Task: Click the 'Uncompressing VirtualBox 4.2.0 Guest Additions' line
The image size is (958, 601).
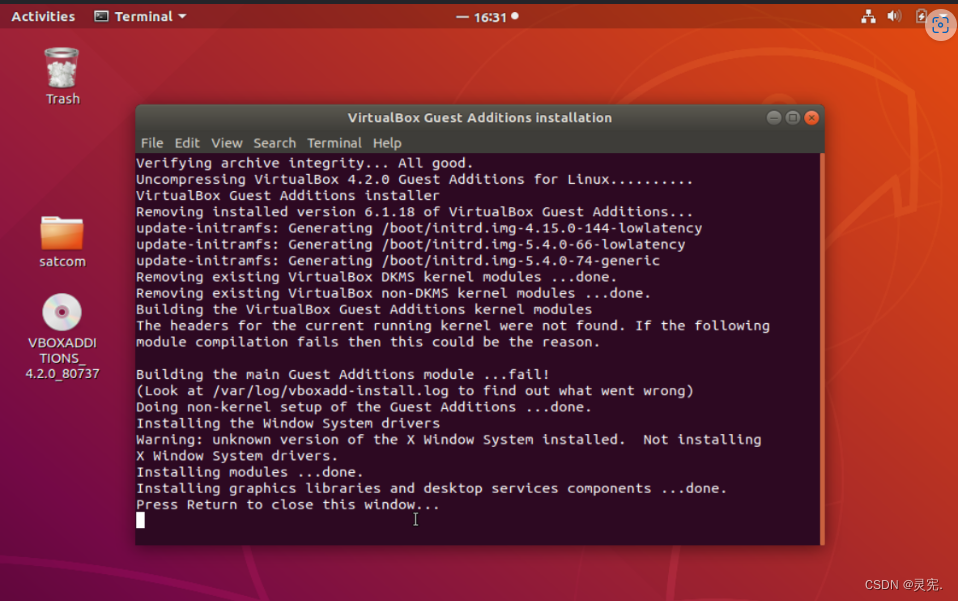Action: tap(415, 180)
